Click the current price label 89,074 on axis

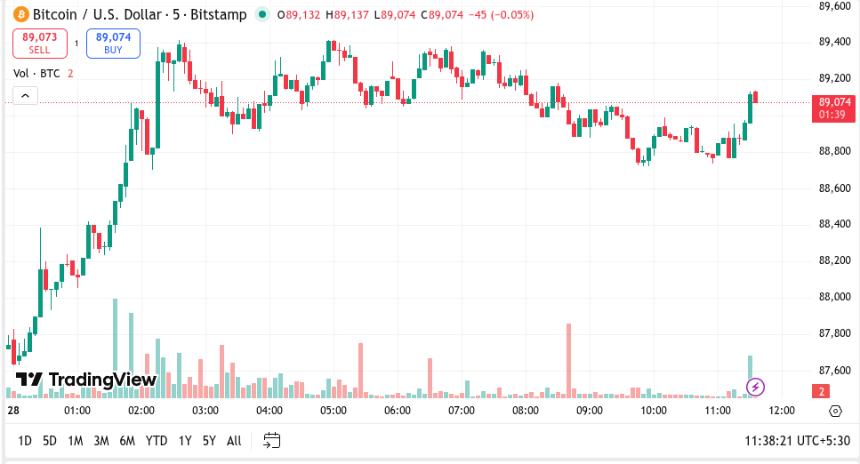point(834,102)
